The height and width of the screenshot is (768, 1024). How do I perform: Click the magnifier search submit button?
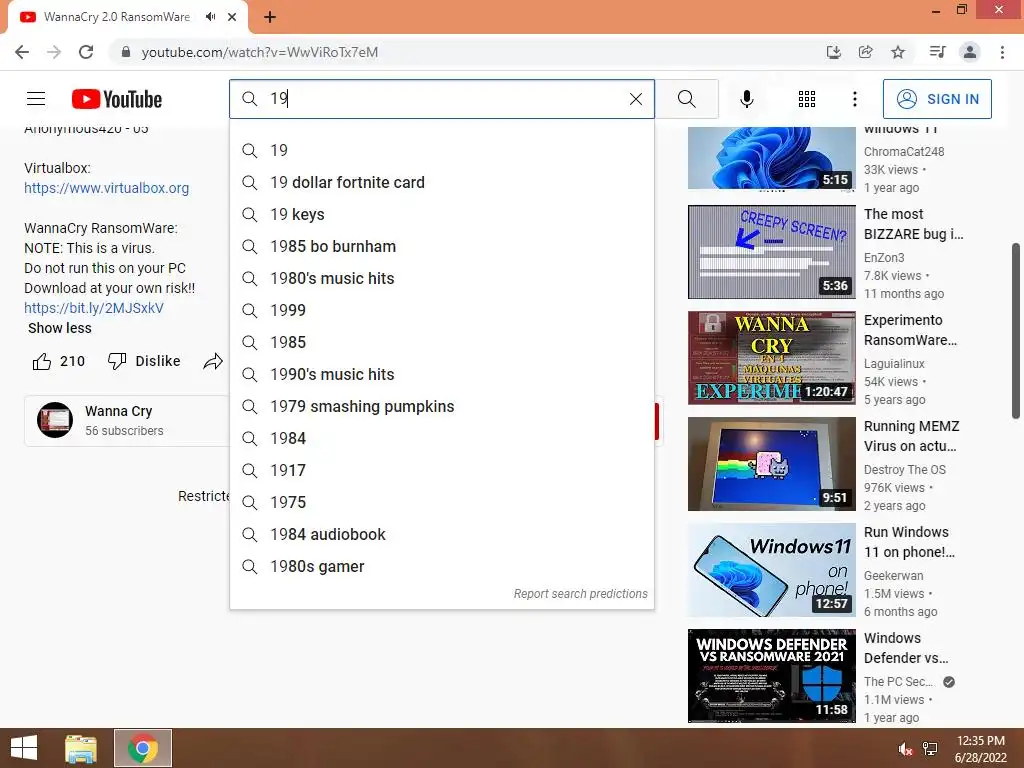(686, 99)
